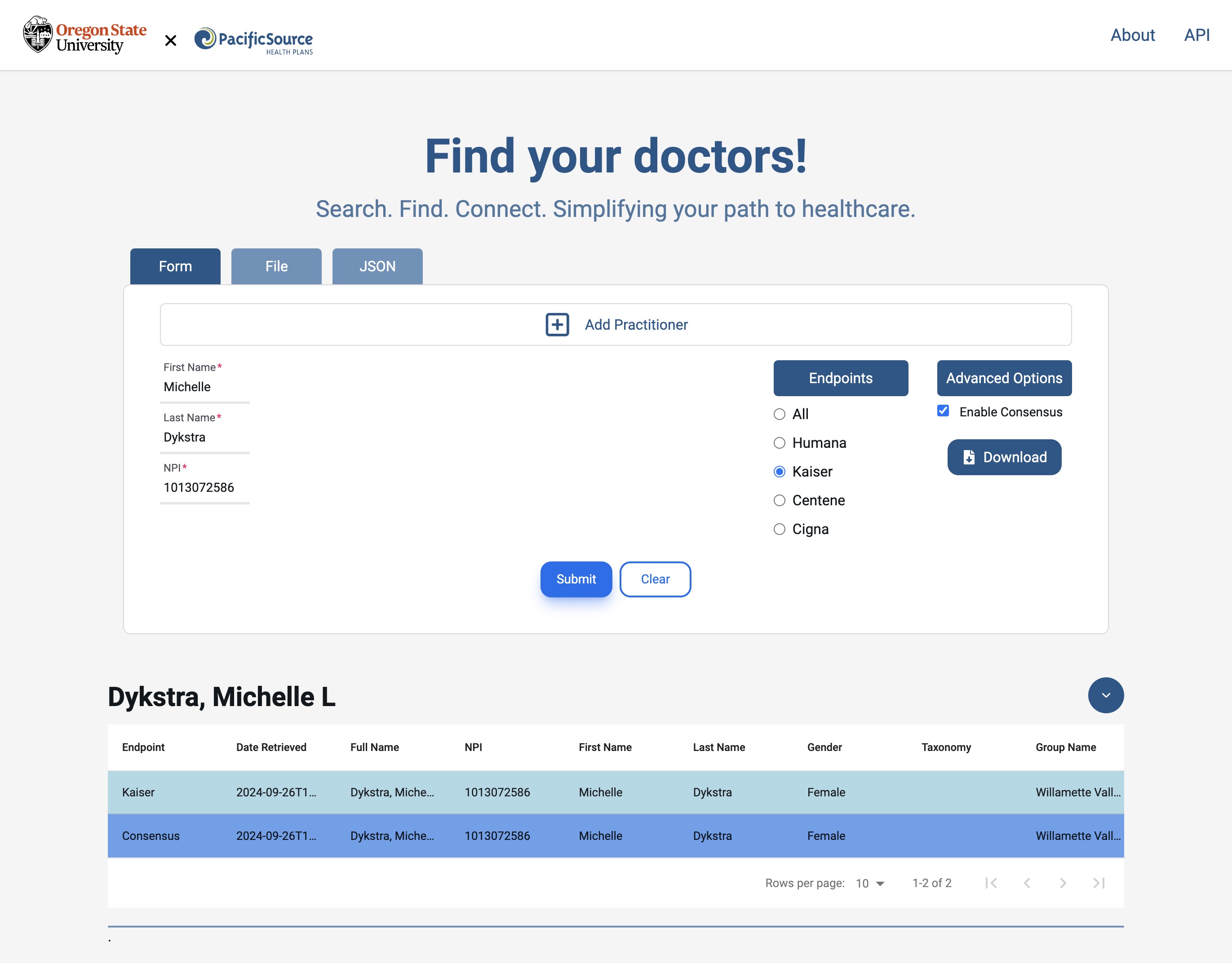
Task: Click Willamette Vall... in the Consensus row
Action: pyautogui.click(x=1078, y=835)
